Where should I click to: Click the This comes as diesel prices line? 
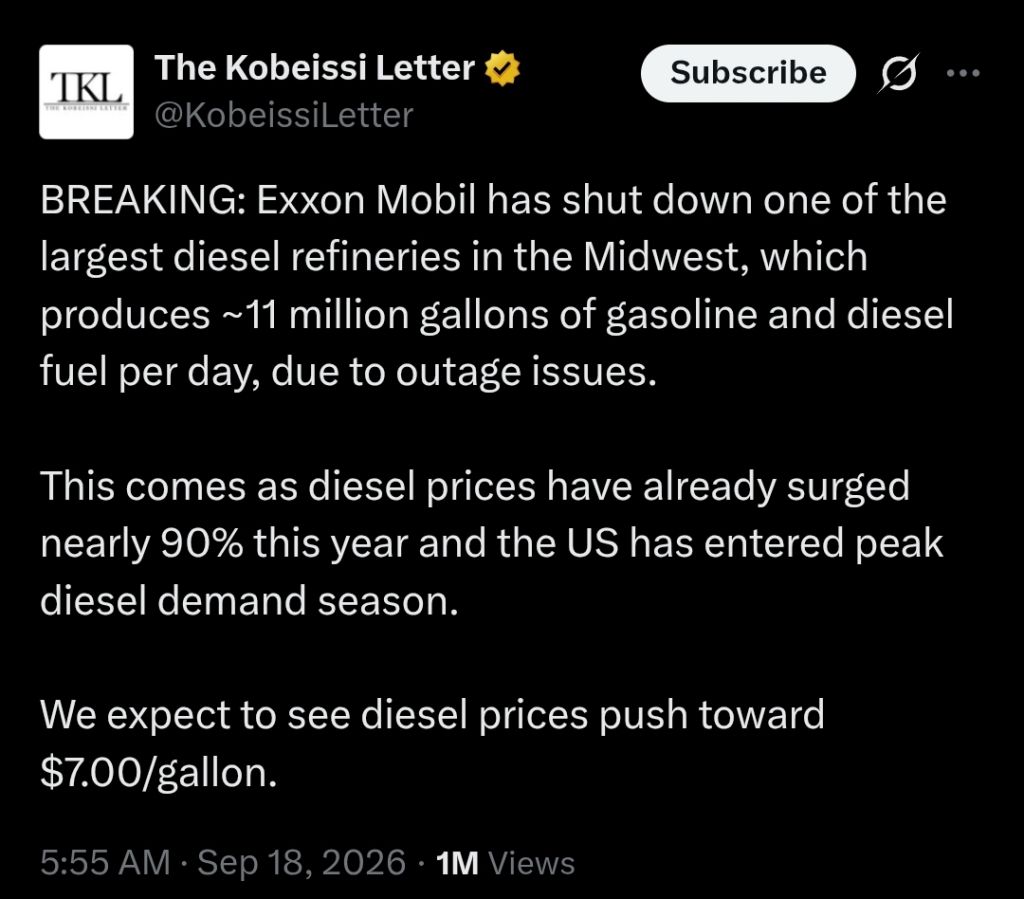tap(475, 486)
